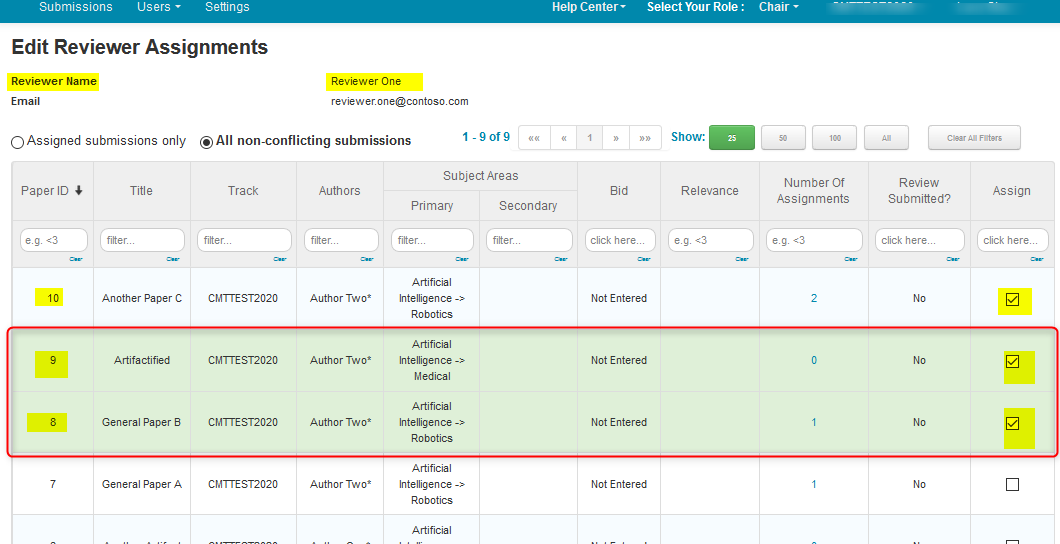Screen dimensions: 1060x544
Task: Open assignment count for General Paper B
Action: (814, 422)
